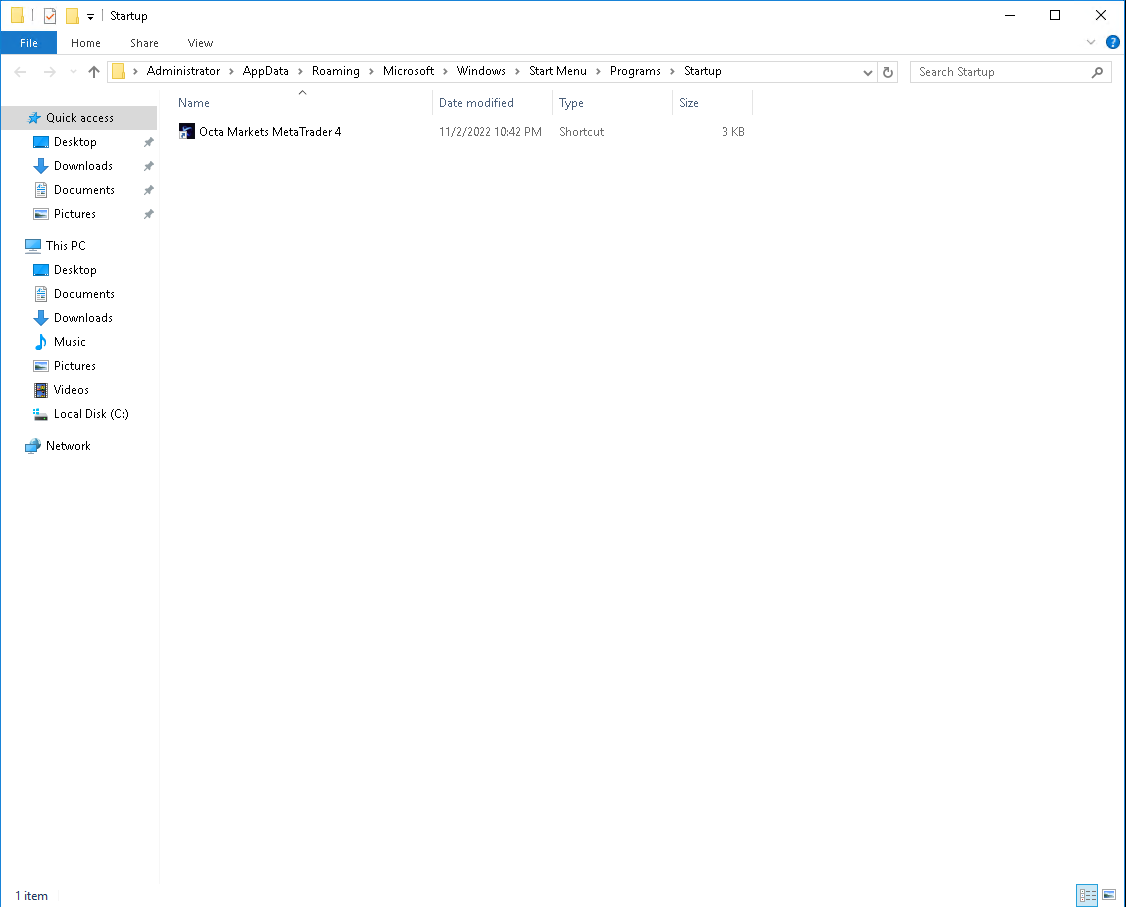Open Recent locations dropdown arrow

73,72
